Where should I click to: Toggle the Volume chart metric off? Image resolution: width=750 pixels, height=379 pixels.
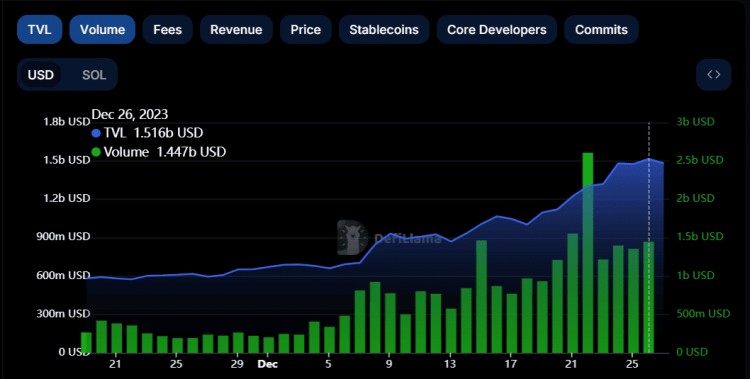102,30
